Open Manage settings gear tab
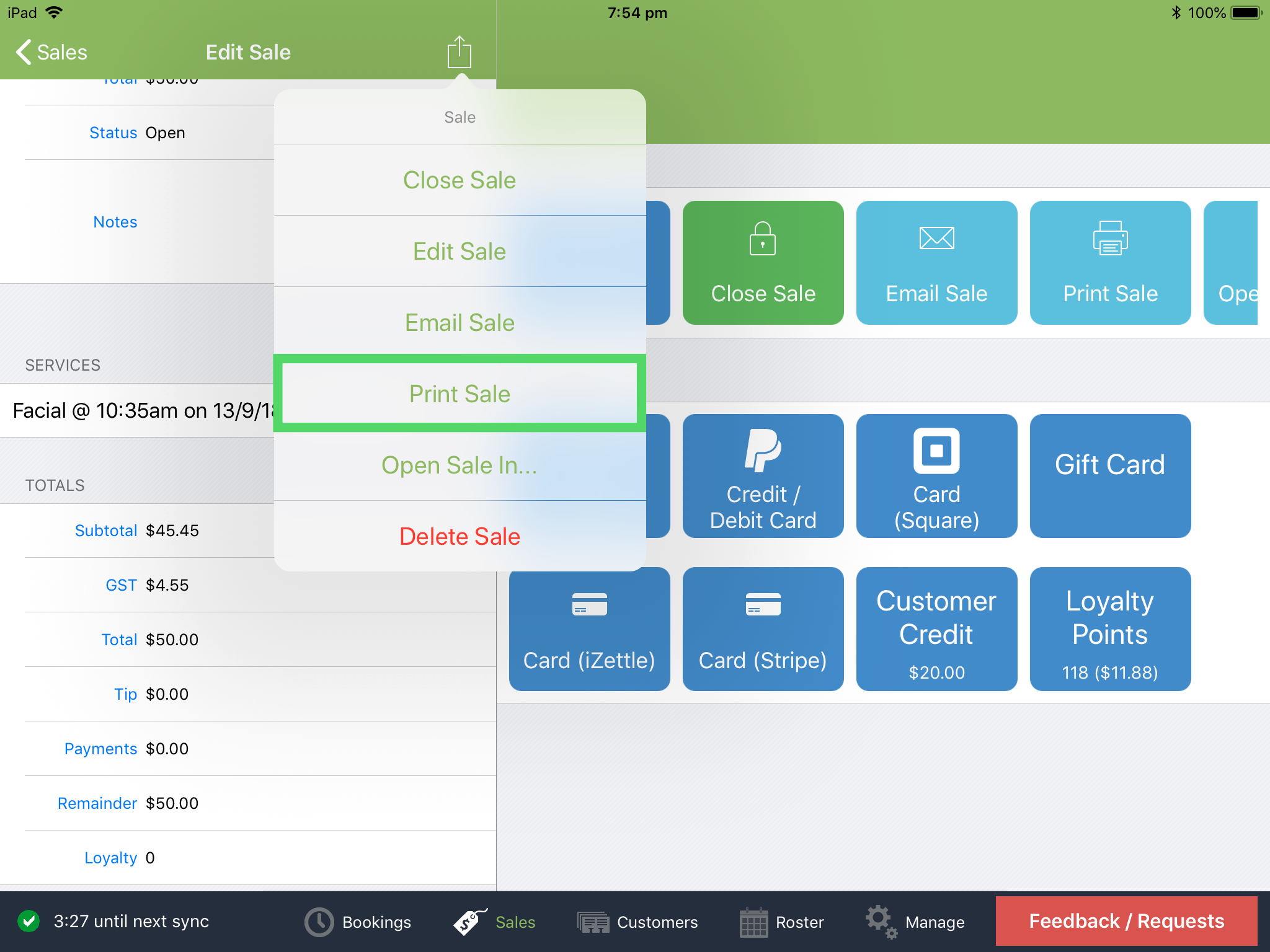Image resolution: width=1270 pixels, height=952 pixels. pyautogui.click(x=915, y=922)
